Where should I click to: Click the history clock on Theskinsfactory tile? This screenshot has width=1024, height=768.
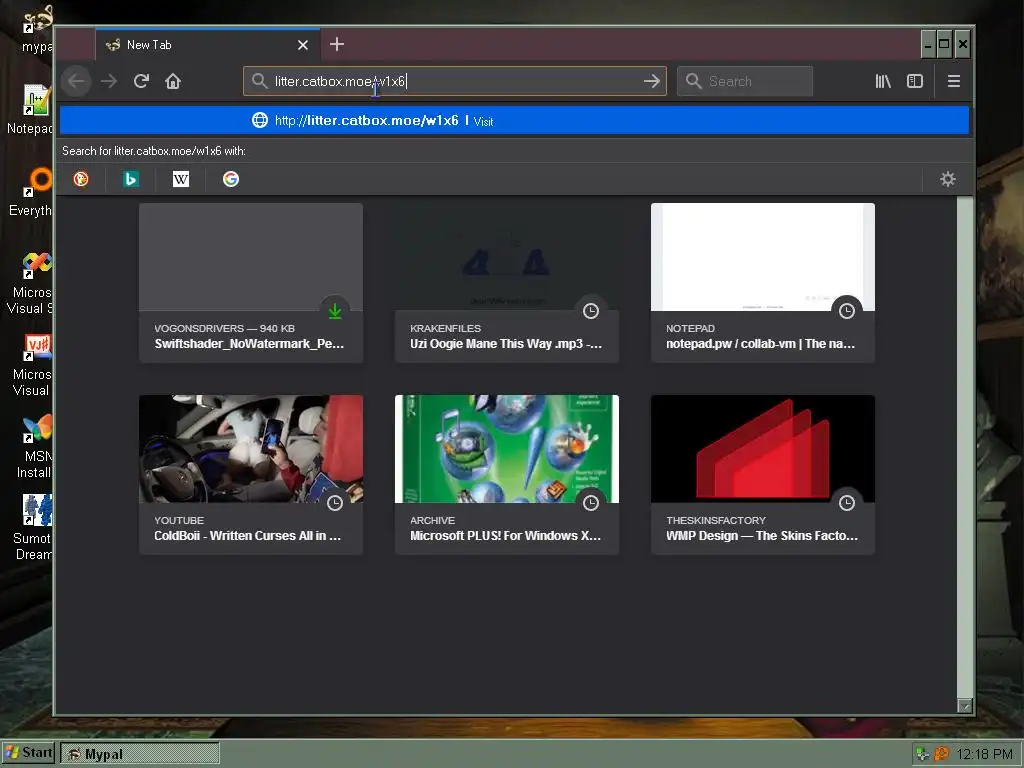click(847, 503)
